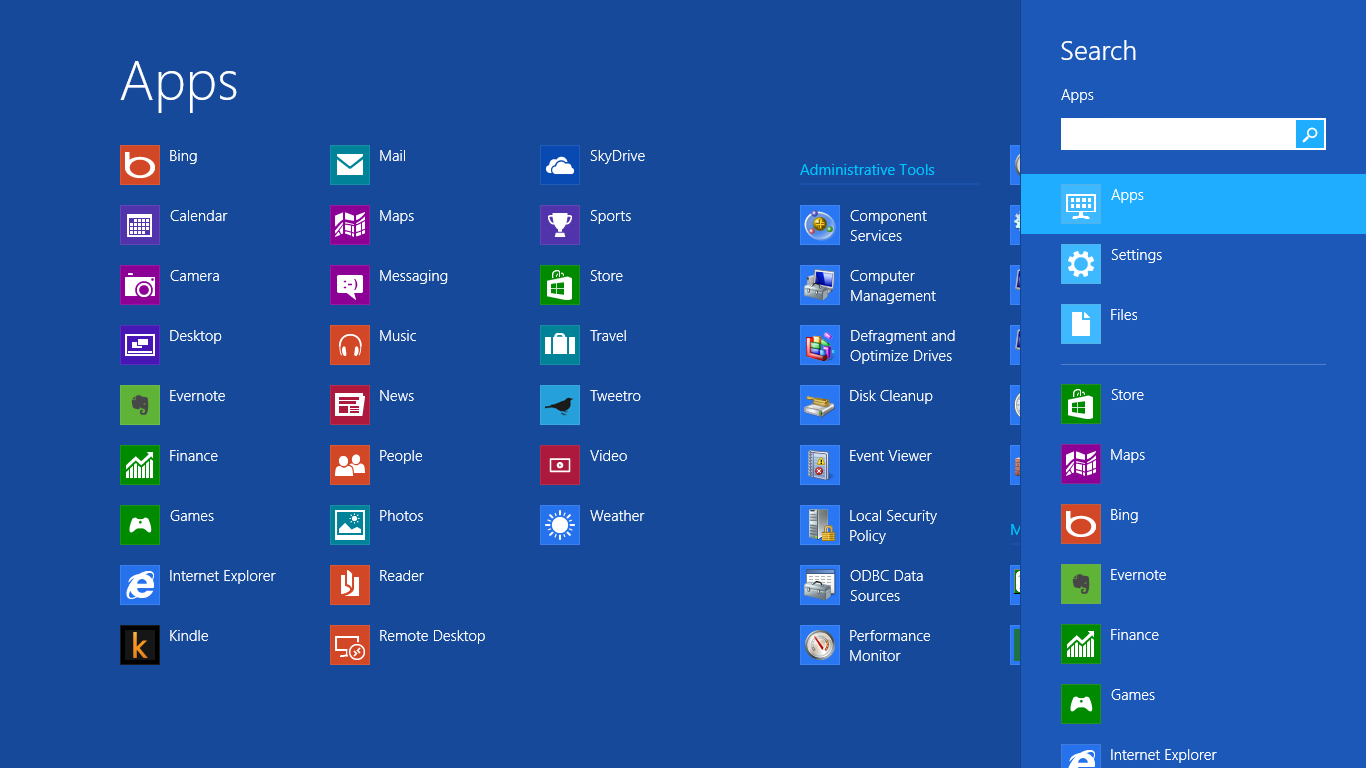
Task: Launch the Travel app icon
Action: click(x=560, y=345)
